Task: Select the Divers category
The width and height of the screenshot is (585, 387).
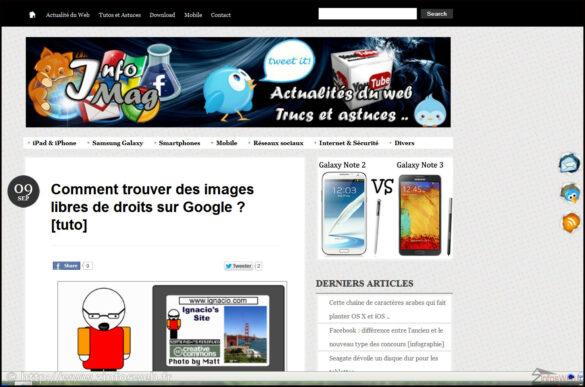Action: (404, 143)
